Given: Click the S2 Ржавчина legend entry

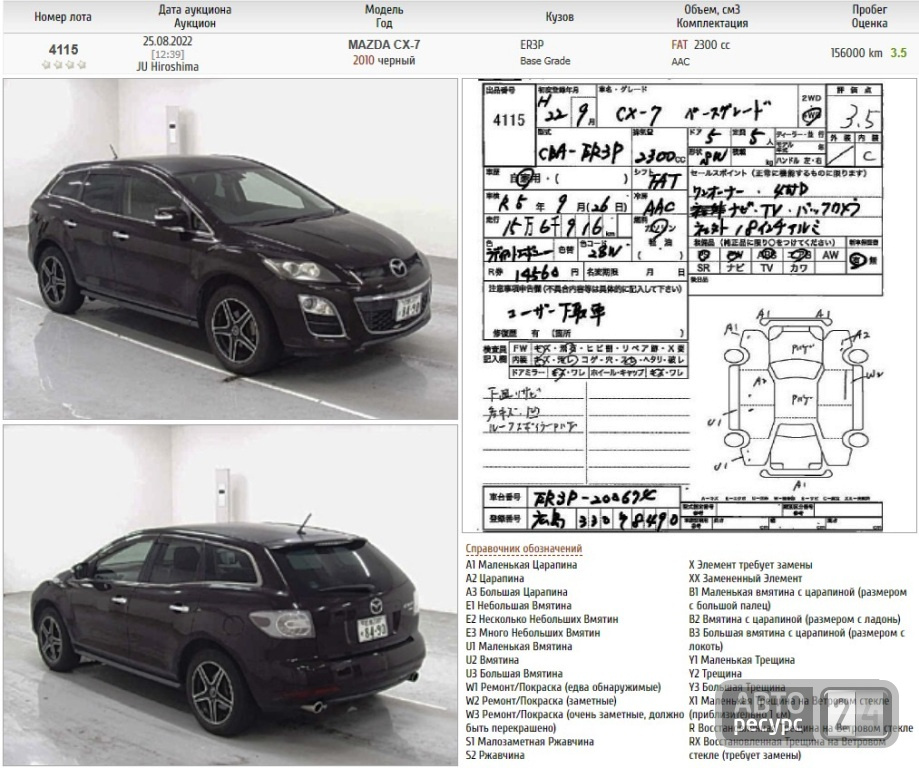Looking at the screenshot, I should coord(495,755).
